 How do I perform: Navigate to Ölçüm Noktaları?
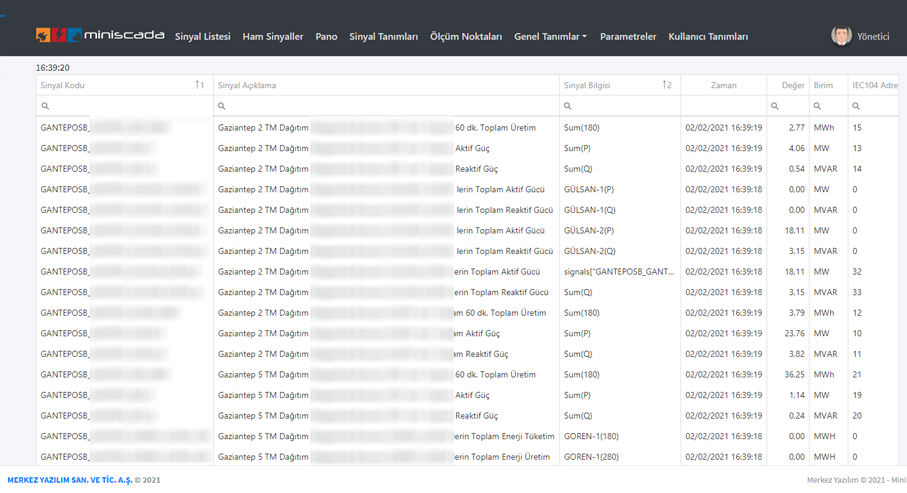pos(466,37)
